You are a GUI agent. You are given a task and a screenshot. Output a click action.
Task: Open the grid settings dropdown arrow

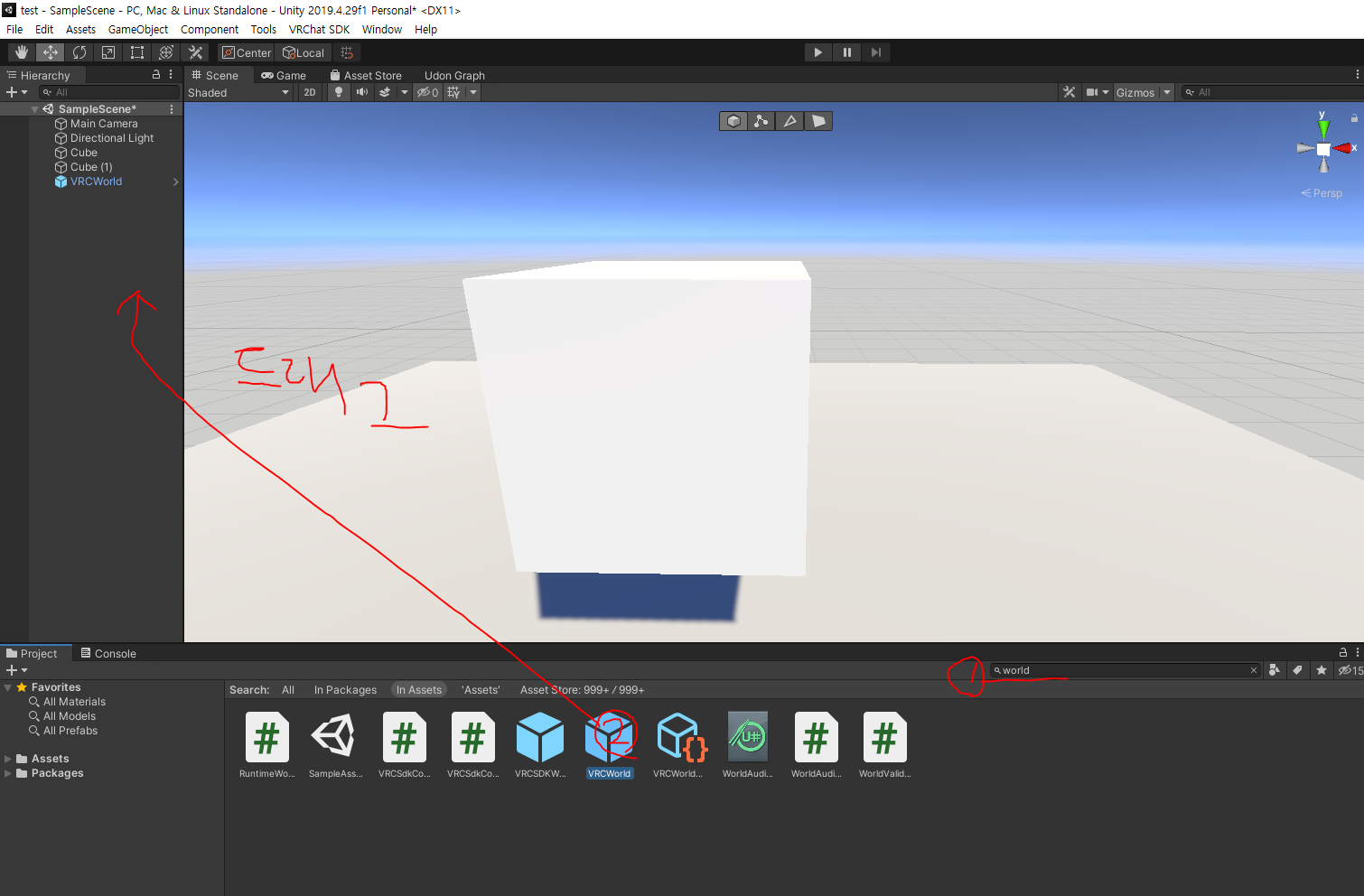[472, 92]
